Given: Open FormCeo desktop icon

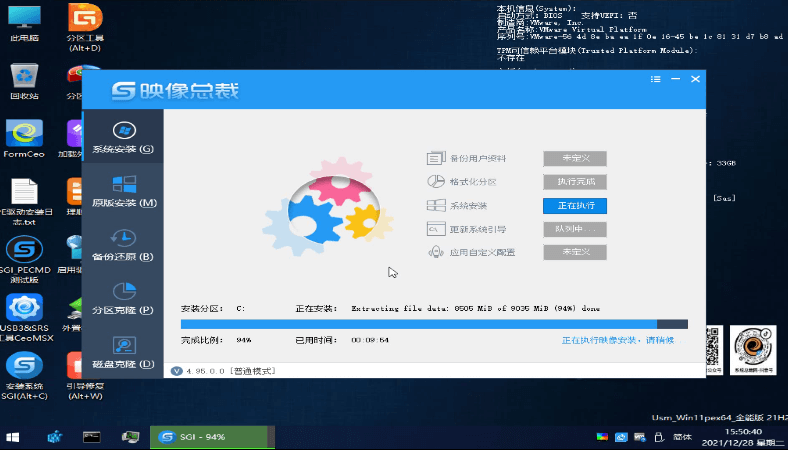Looking at the screenshot, I should point(24,139).
